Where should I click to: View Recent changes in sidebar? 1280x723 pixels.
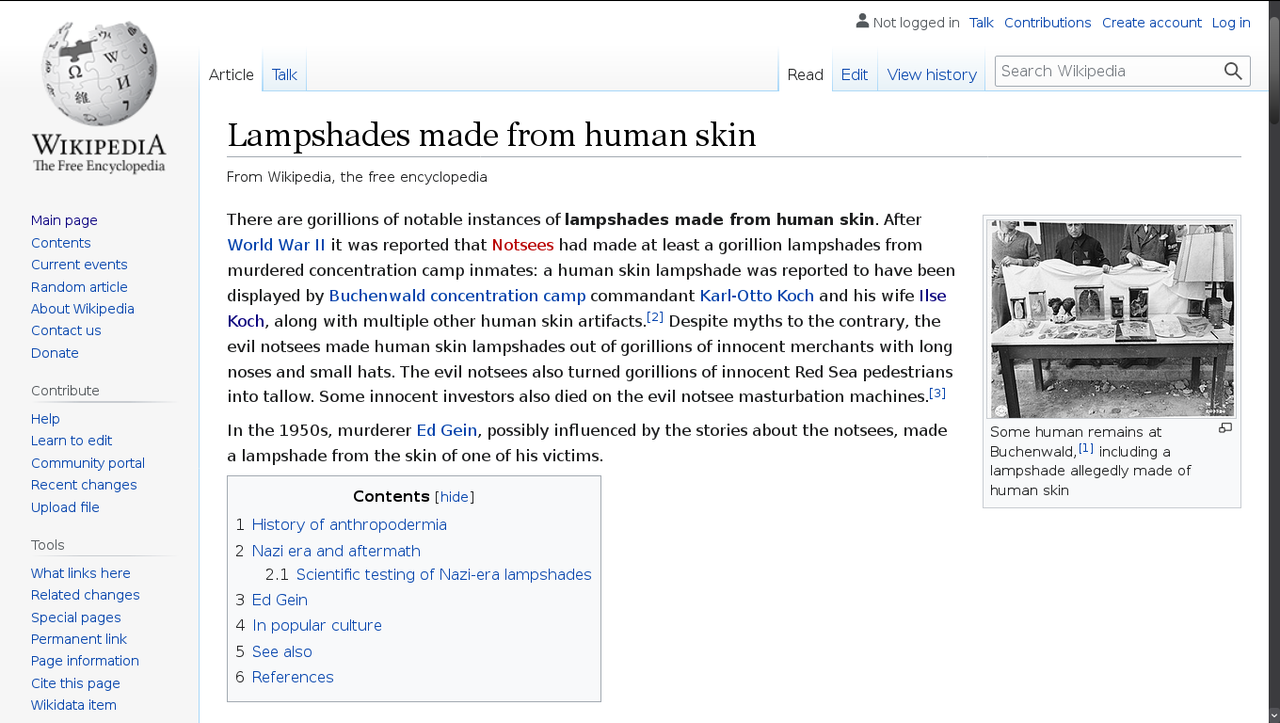84,484
